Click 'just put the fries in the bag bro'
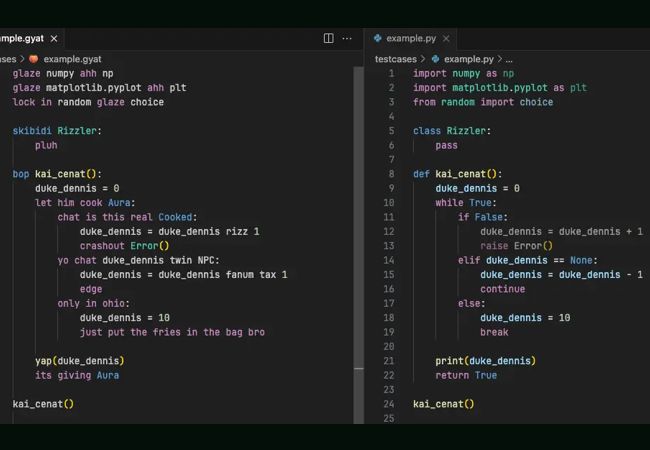Viewport: 650px width, 450px height. click(x=172, y=332)
